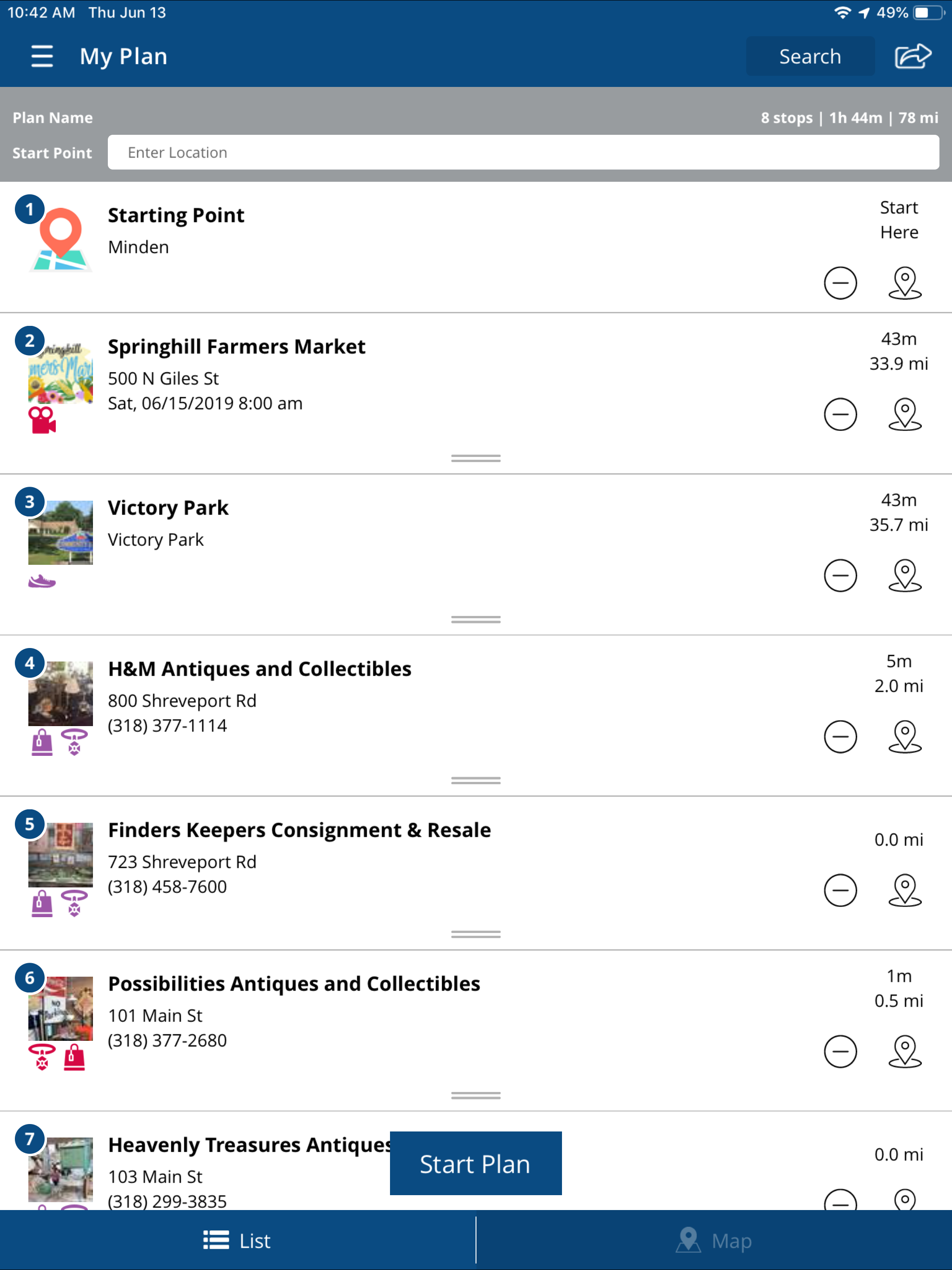Locate Finders Keepers Consignment on map
This screenshot has width=952, height=1270.
point(905,891)
